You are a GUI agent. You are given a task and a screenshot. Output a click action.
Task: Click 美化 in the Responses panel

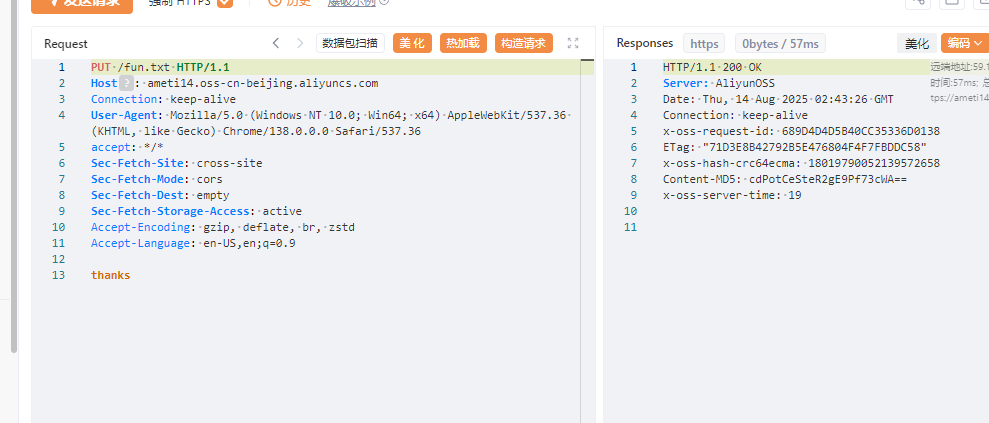(917, 43)
